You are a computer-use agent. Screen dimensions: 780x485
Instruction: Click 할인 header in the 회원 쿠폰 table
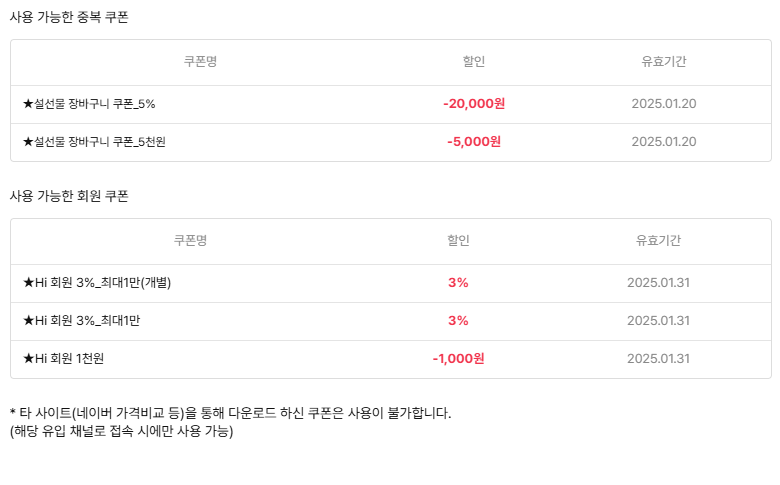tap(458, 241)
